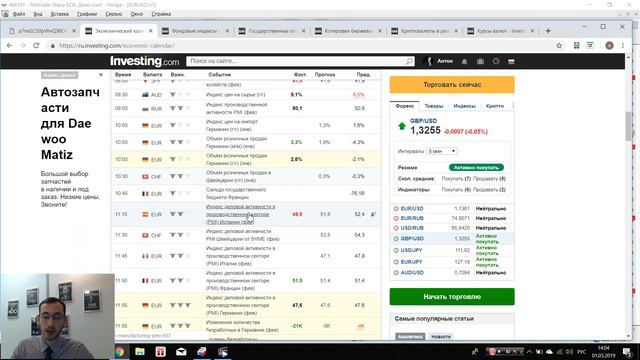This screenshot has width=640, height=360.
Task: Open new browser tab with plus
Action: tap(548, 31)
